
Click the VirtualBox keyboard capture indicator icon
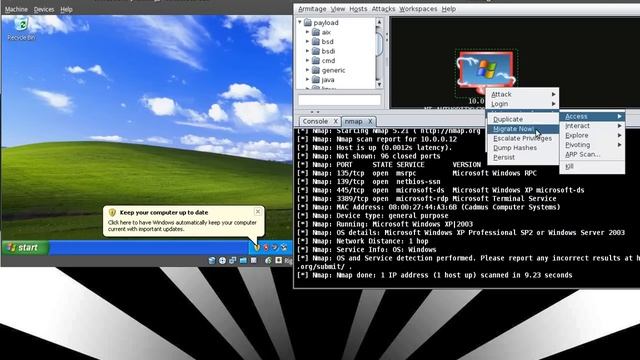point(279,260)
